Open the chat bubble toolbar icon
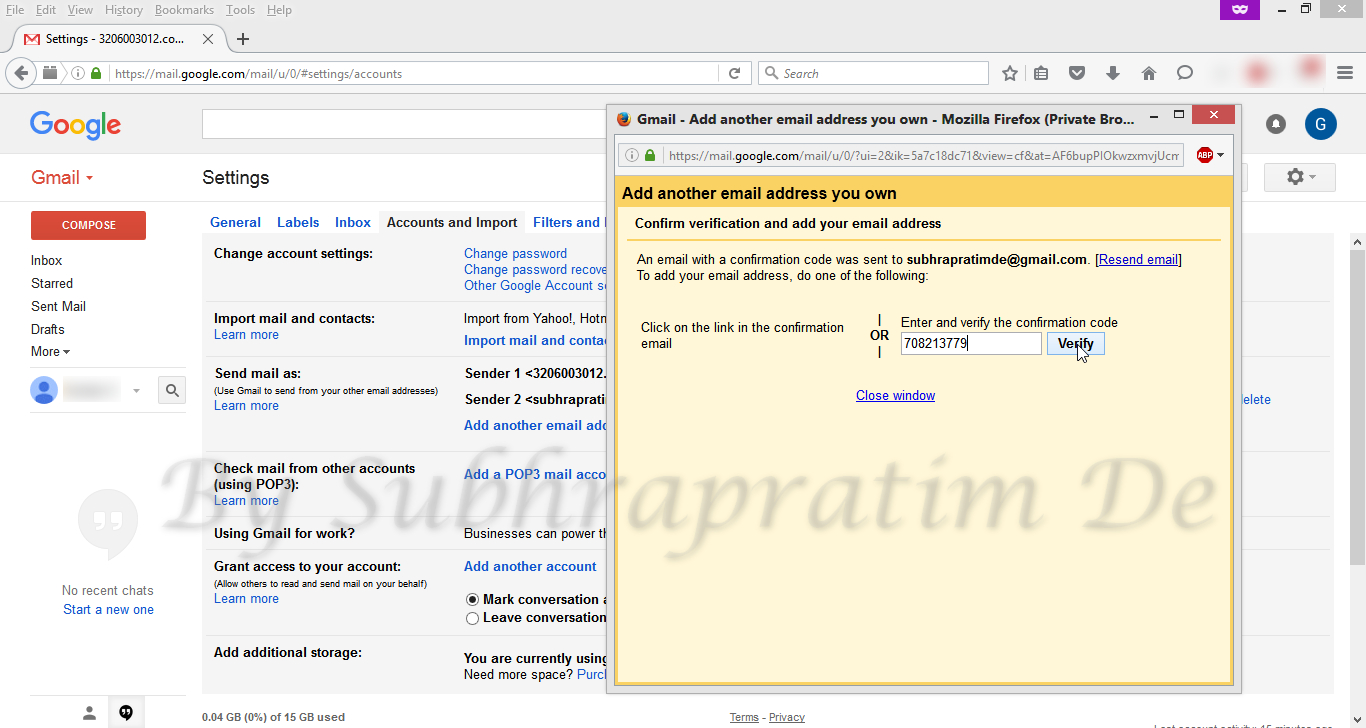Screen dimensions: 1366x728 [1185, 73]
